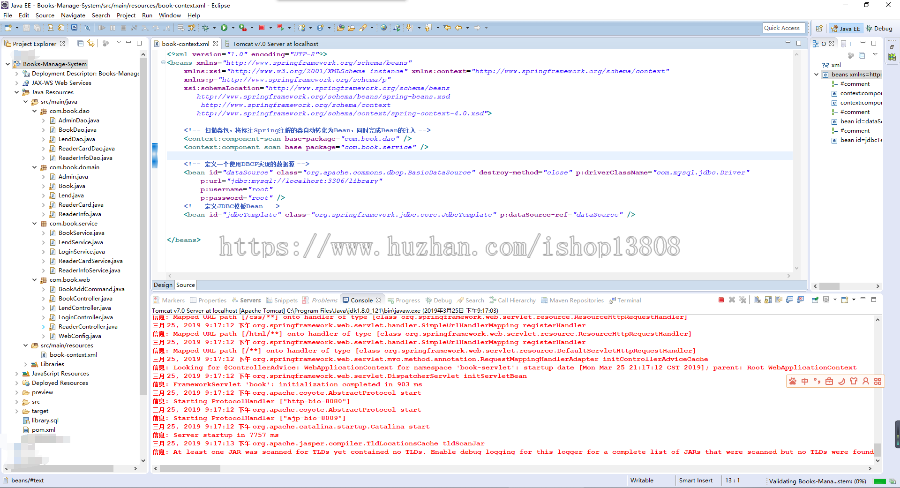The image size is (900, 488).
Task: Expand the Deployed Resources node
Action: (x=17, y=383)
